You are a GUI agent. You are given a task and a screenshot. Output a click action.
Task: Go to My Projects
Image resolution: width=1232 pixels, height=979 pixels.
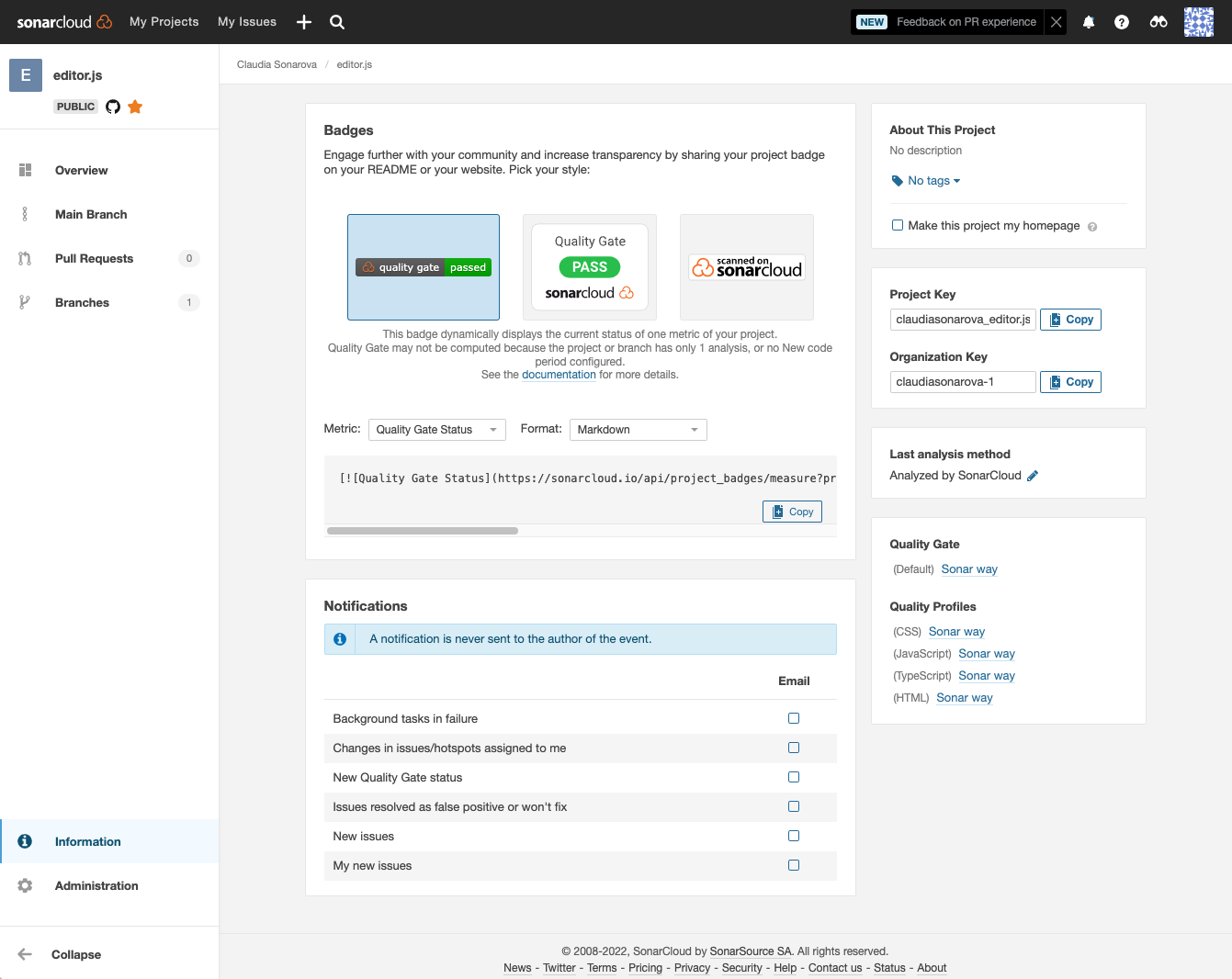[x=164, y=22]
